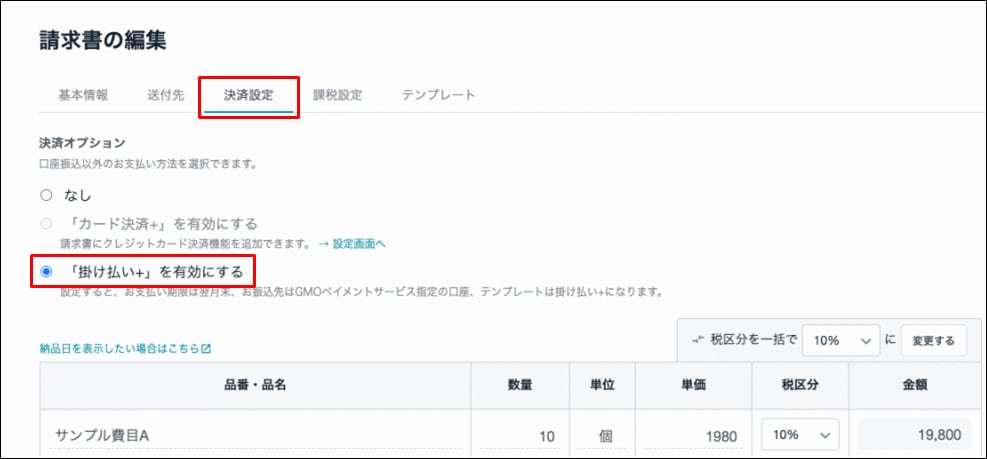Click the 単位 field showing 個

[x=607, y=435]
